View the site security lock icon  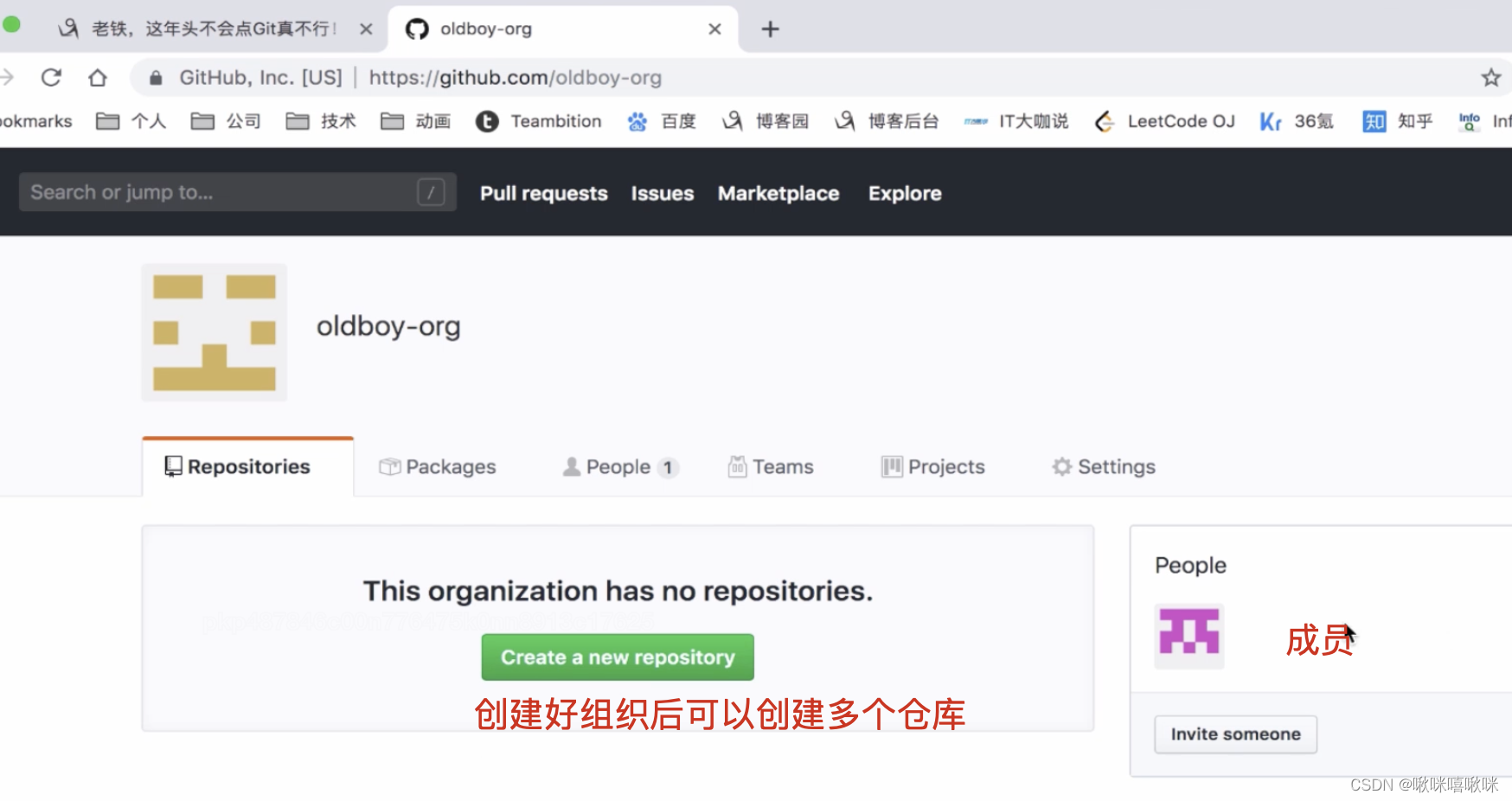[x=156, y=78]
